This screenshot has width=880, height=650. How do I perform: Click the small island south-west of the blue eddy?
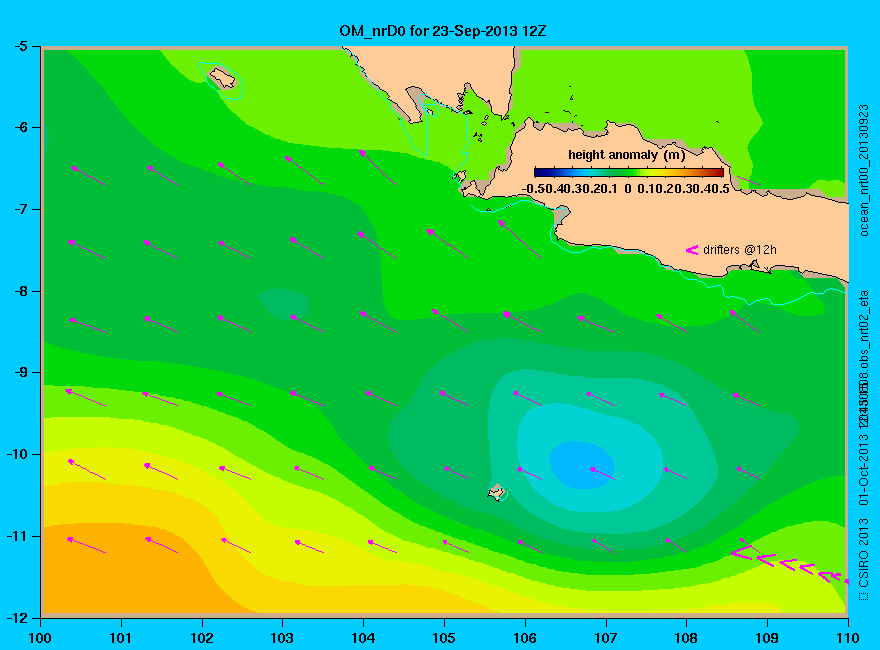point(497,493)
